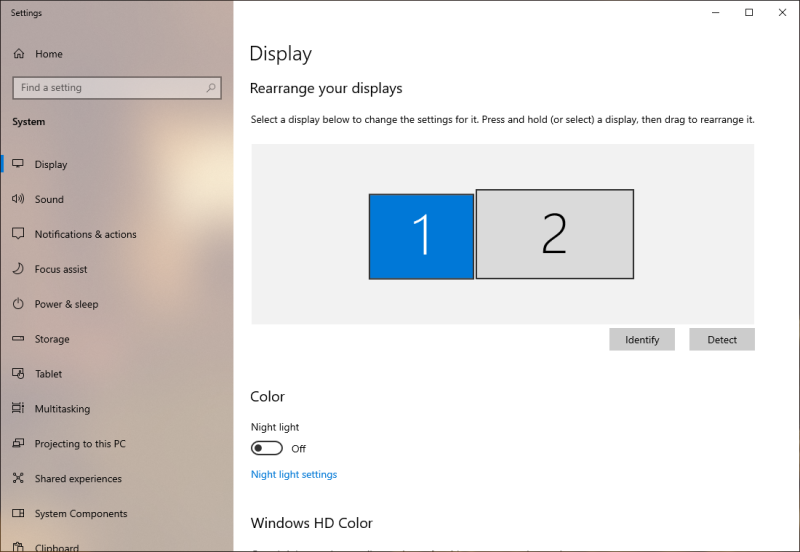Click the Clipboard icon
Screen dimensions: 800x552
coord(18,547)
